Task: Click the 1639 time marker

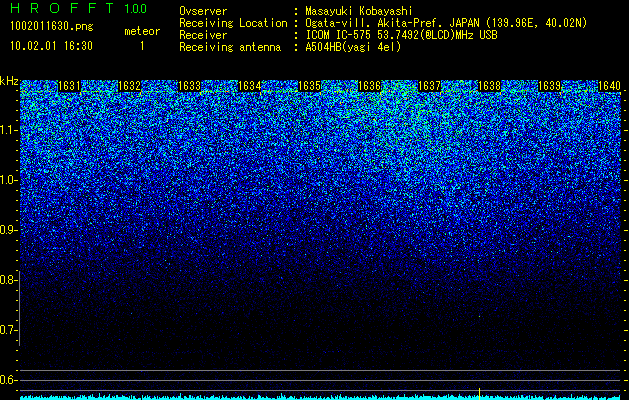Action: point(550,86)
